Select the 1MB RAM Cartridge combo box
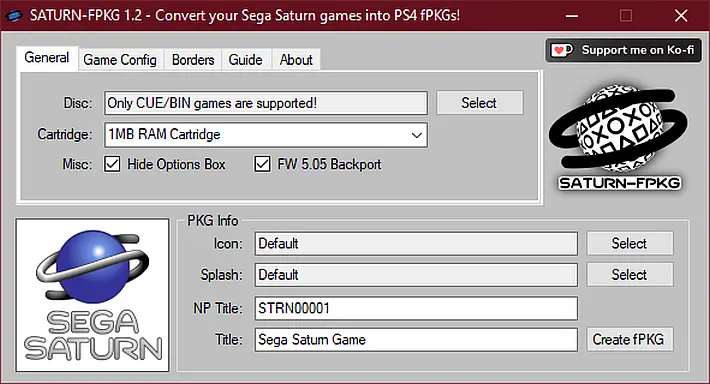The image size is (710, 384). (x=266, y=135)
